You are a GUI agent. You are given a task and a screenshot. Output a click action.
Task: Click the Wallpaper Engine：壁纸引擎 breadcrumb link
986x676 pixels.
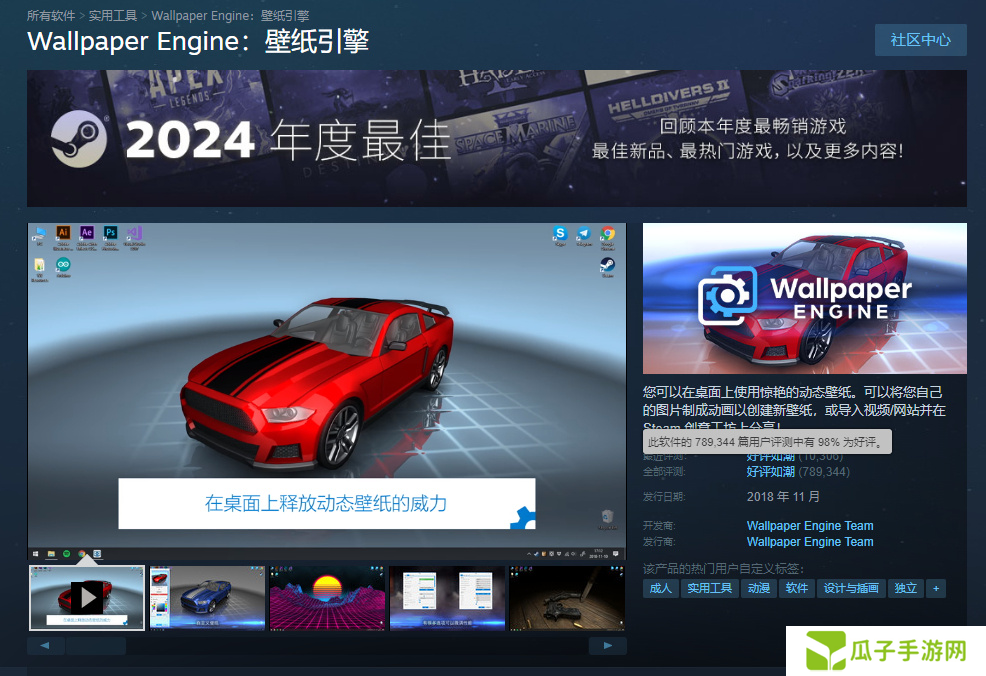click(230, 16)
